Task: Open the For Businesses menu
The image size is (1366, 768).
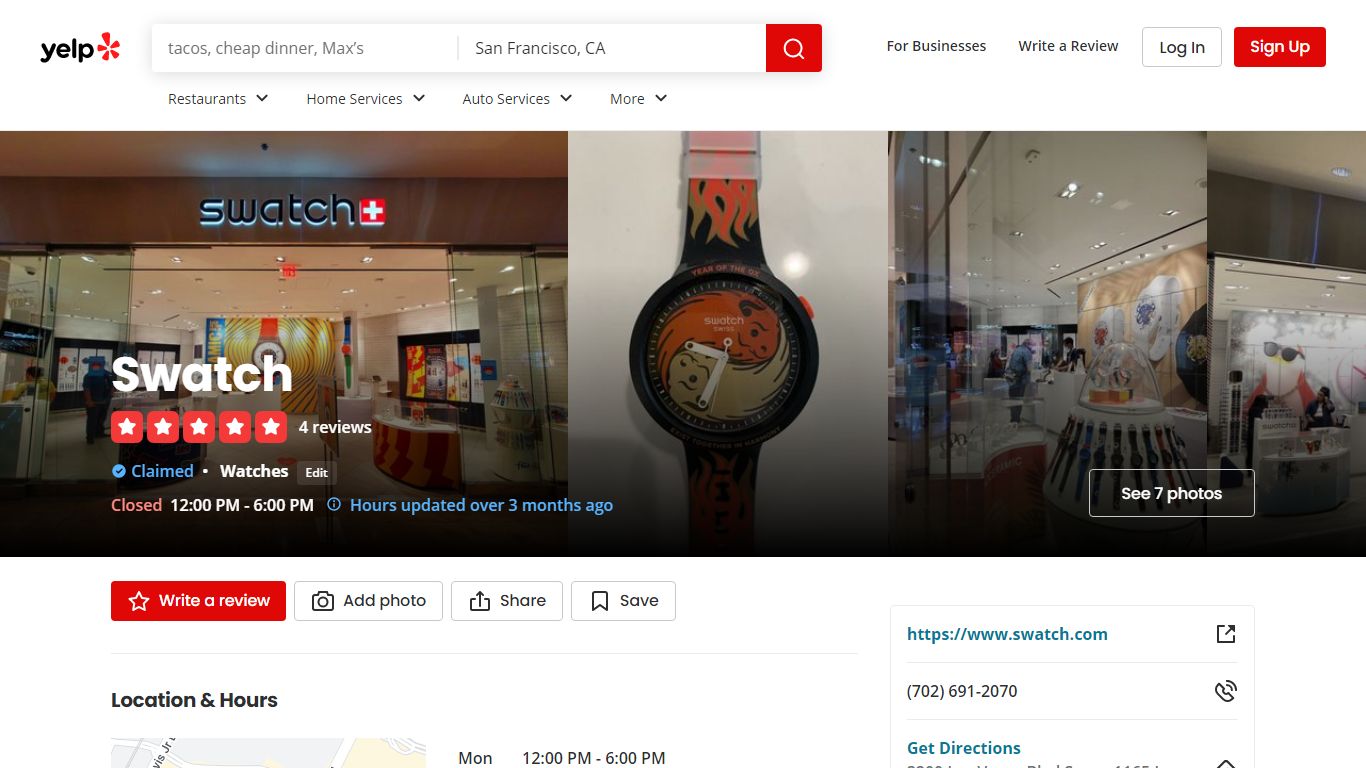Action: 936,46
